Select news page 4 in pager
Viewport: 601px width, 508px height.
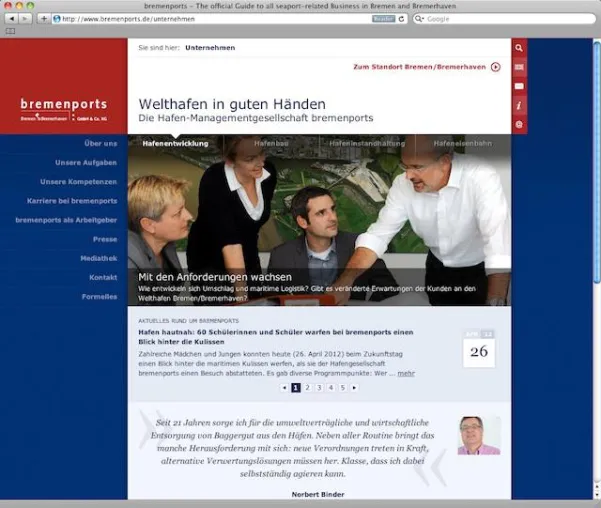coord(331,388)
